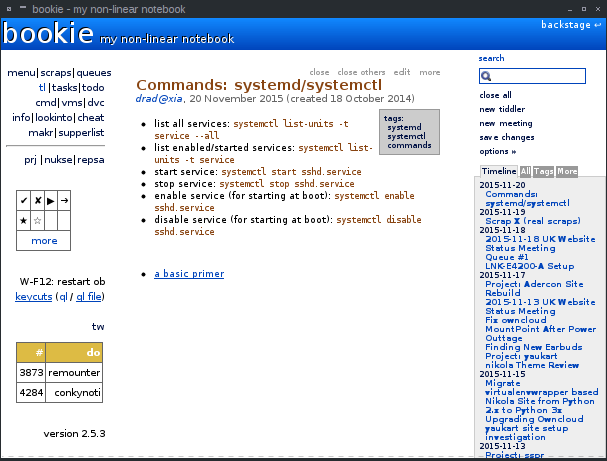Click the outlined empty star icon
Viewport: 607px width, 461px height.
coord(37,220)
